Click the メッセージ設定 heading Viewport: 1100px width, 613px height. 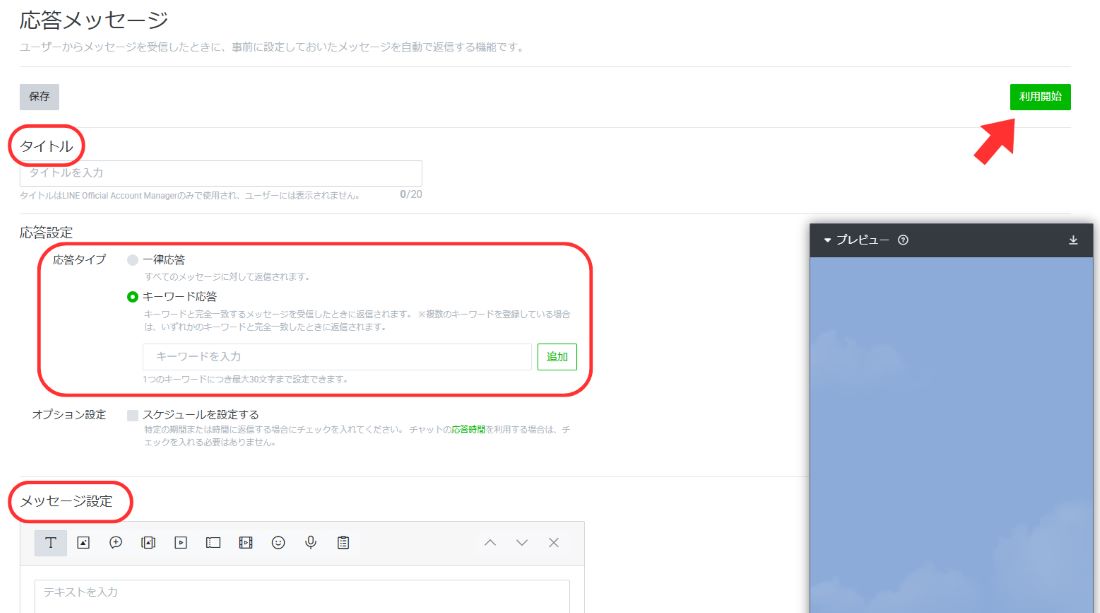coord(66,501)
